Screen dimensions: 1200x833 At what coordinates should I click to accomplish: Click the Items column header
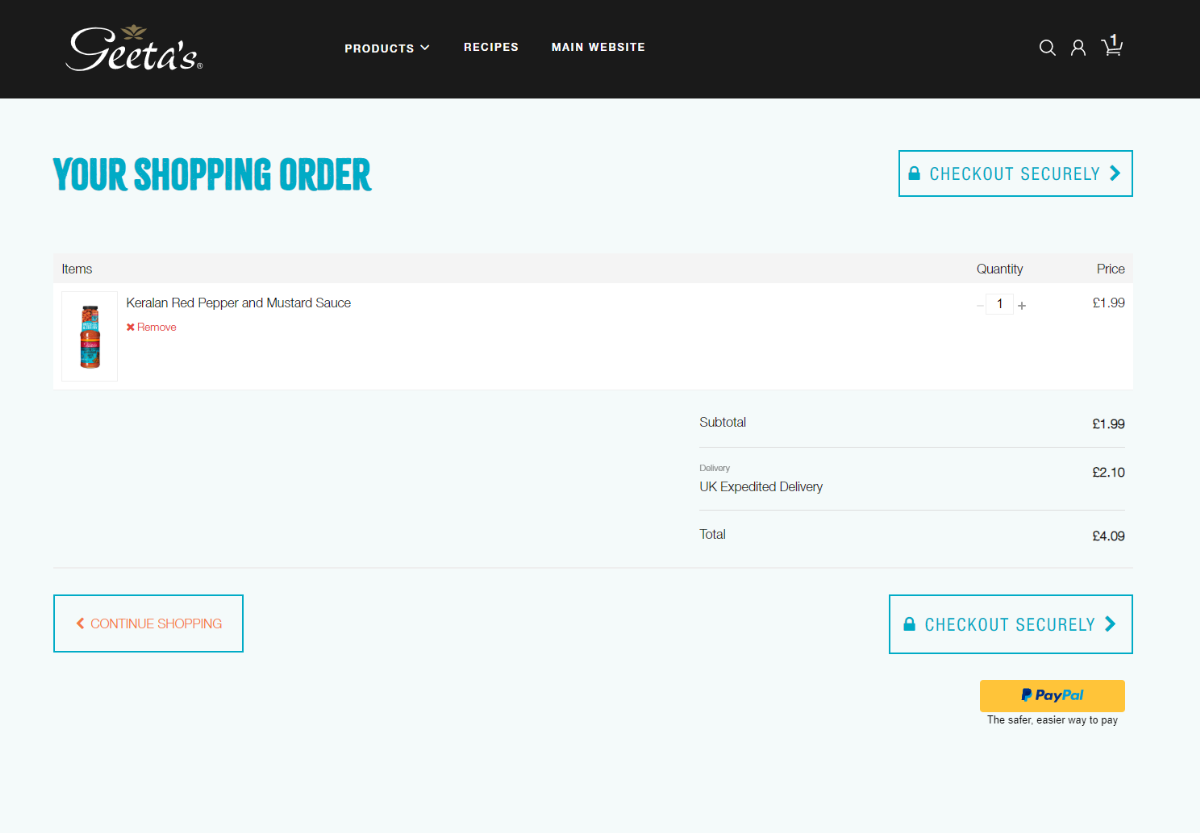pyautogui.click(x=77, y=269)
